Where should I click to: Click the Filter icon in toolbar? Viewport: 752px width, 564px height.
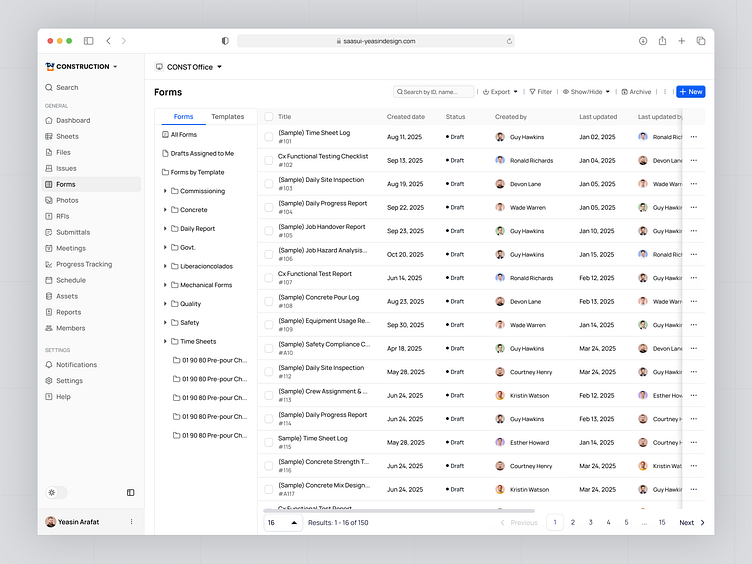(533, 92)
